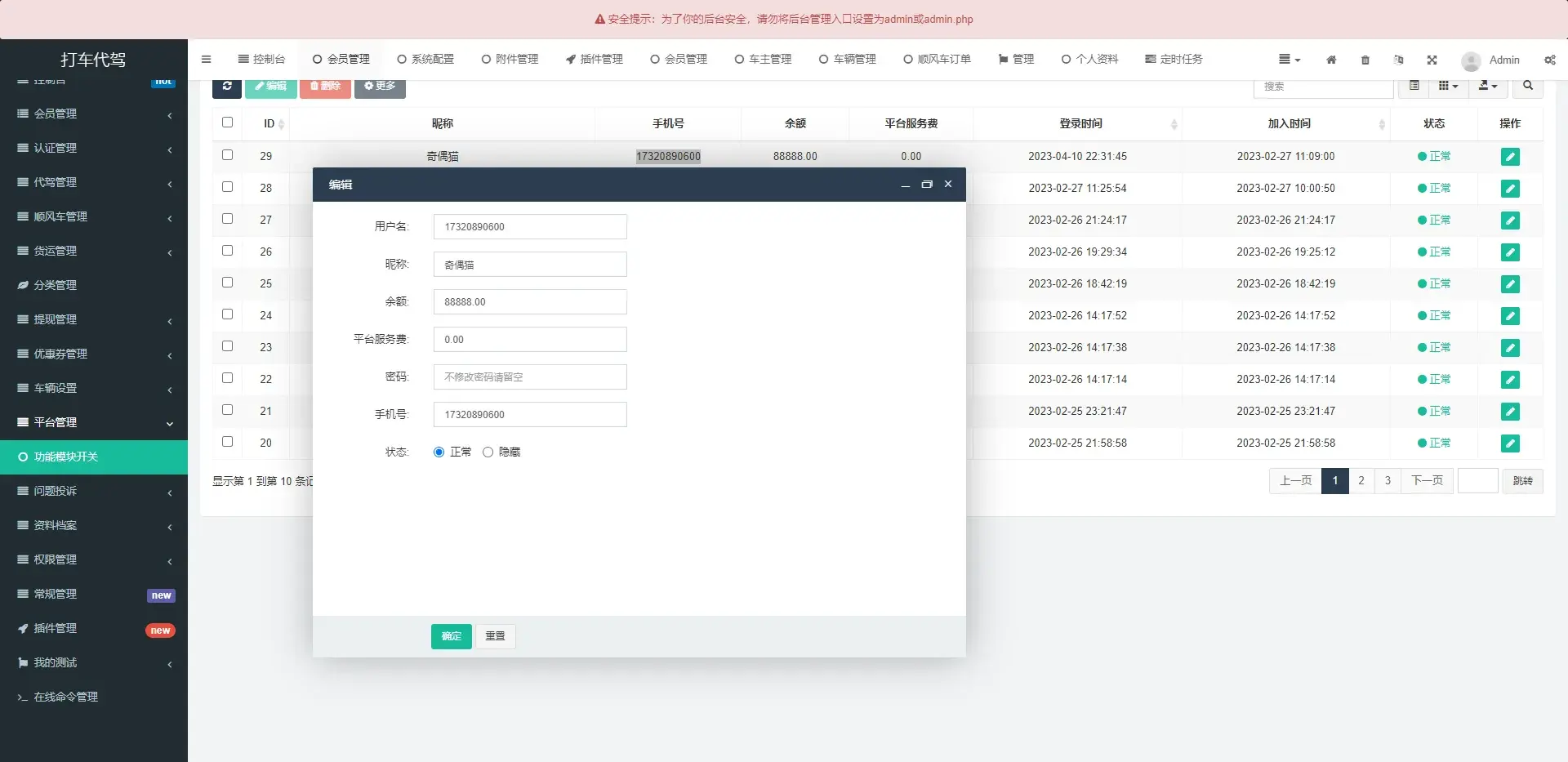The width and height of the screenshot is (1568, 762).
Task: Edit row 29 using green pencil icon
Action: 1510,157
